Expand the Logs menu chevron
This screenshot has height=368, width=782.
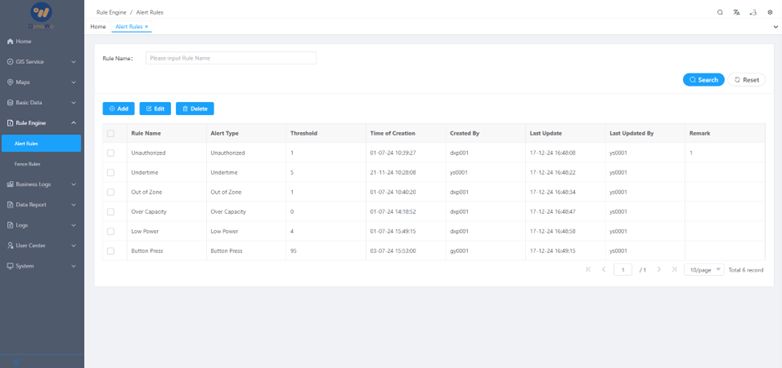pyautogui.click(x=74, y=225)
